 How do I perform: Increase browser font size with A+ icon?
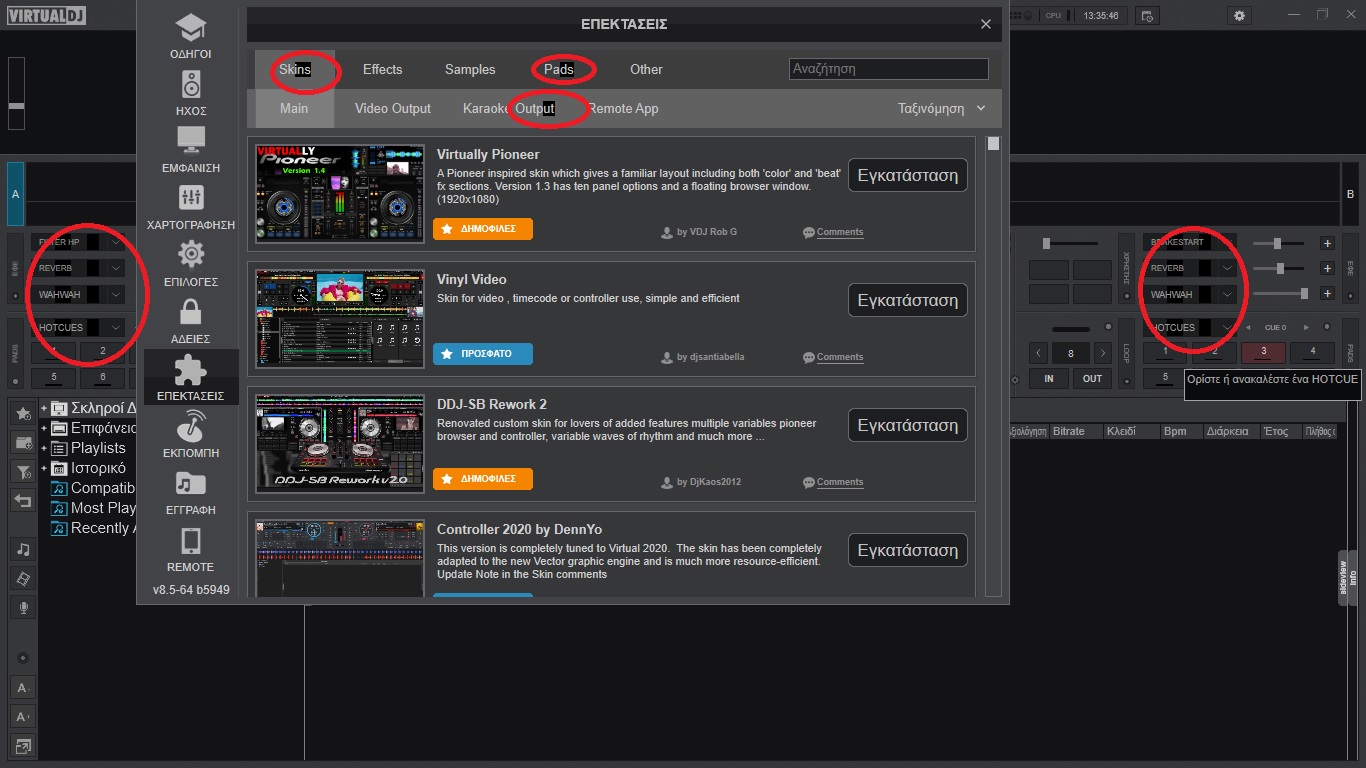tap(23, 716)
